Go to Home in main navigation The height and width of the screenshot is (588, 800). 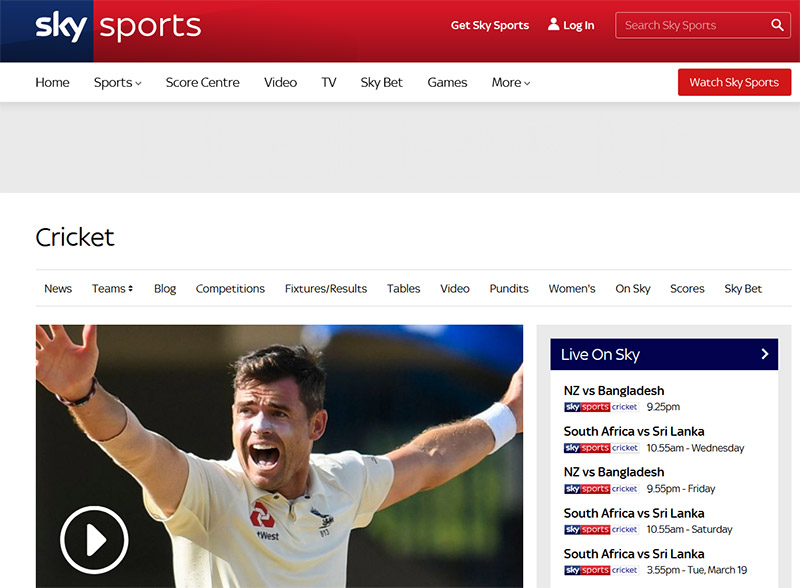53,82
